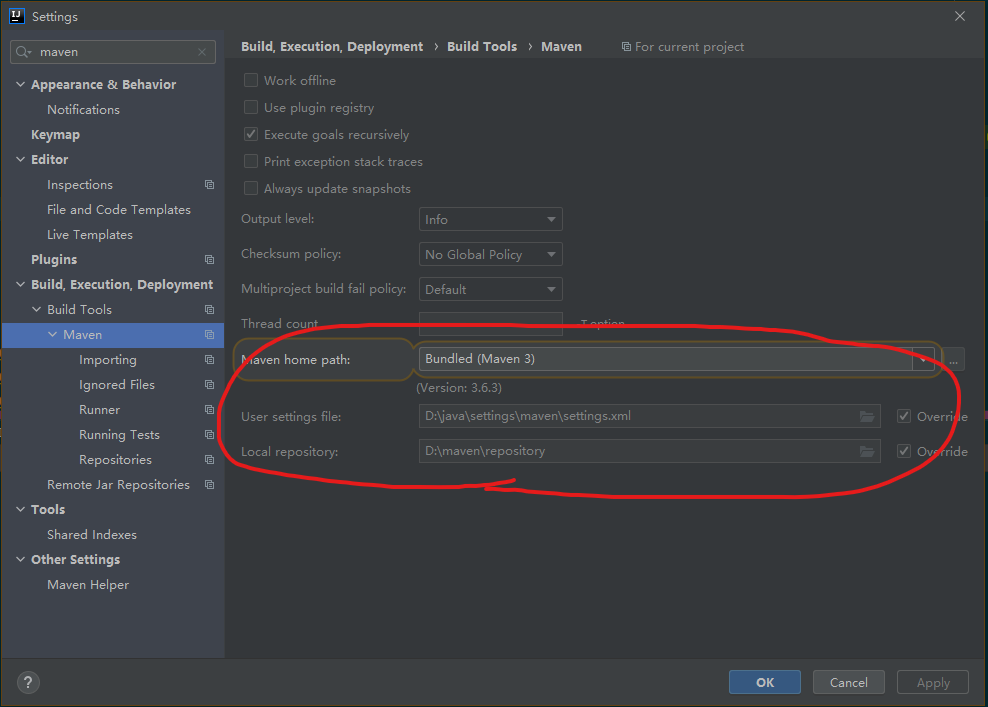Viewport: 988px width, 707px height.
Task: Open Shared Indexes settings
Action: click(91, 534)
